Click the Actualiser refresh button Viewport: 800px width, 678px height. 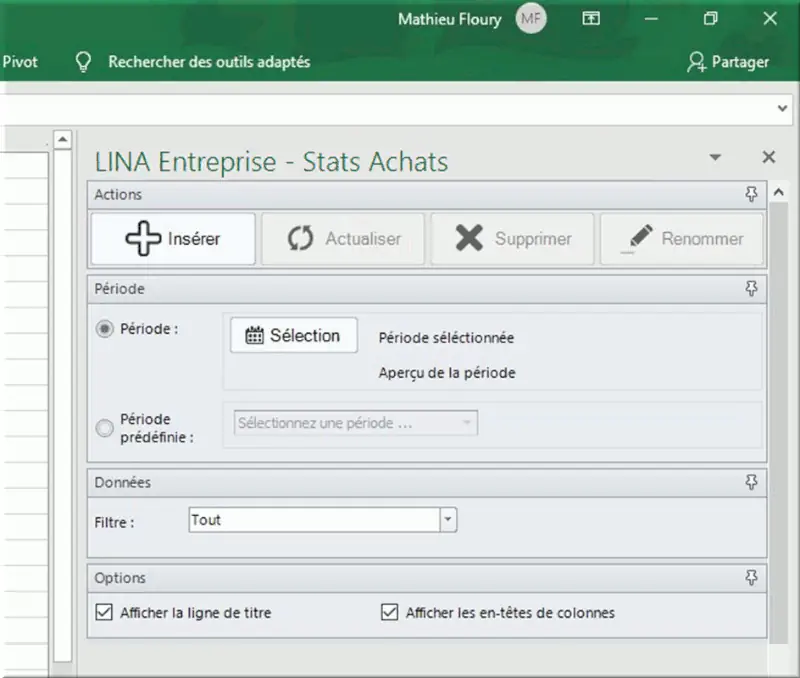click(343, 239)
